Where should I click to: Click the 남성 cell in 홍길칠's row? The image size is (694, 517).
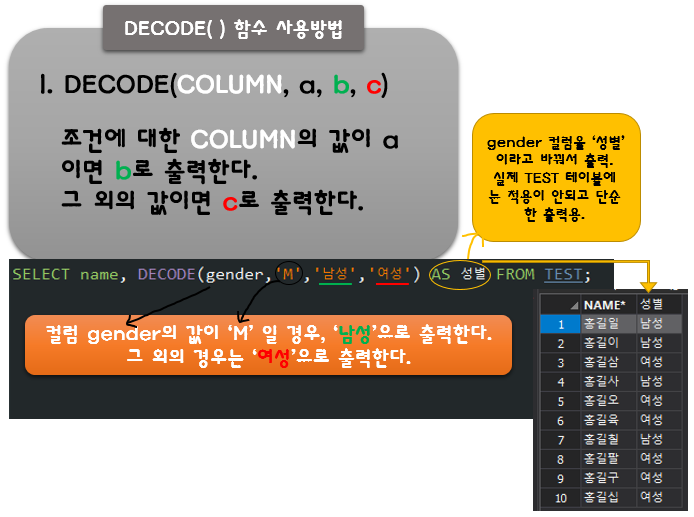(x=659, y=440)
